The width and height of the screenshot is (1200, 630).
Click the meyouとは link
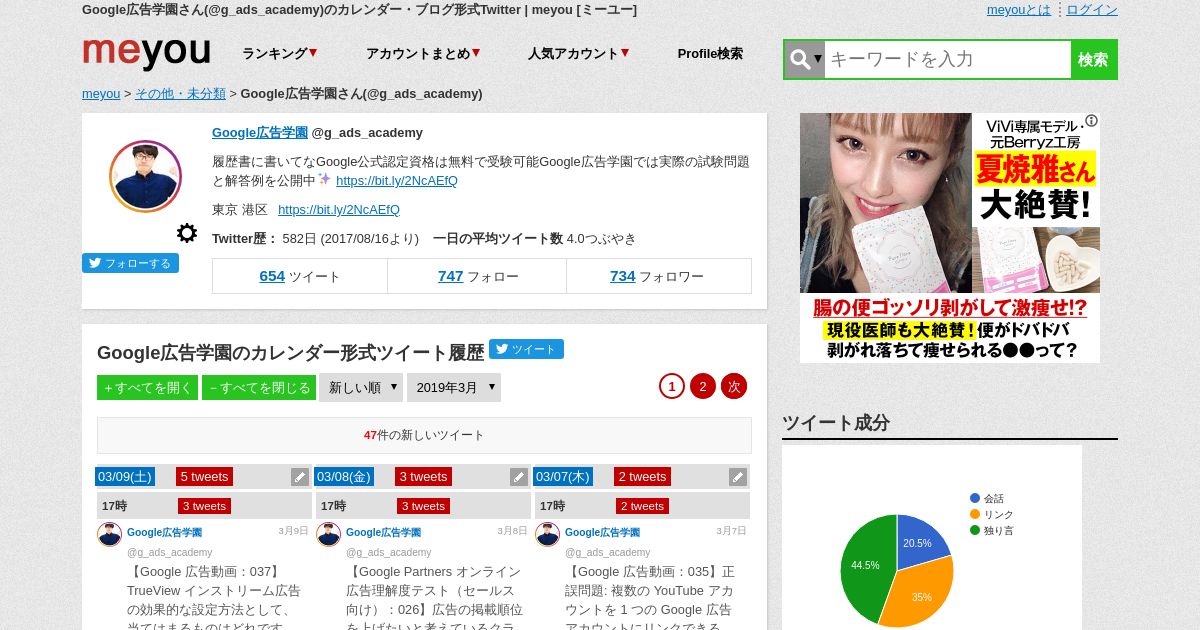click(x=1019, y=10)
